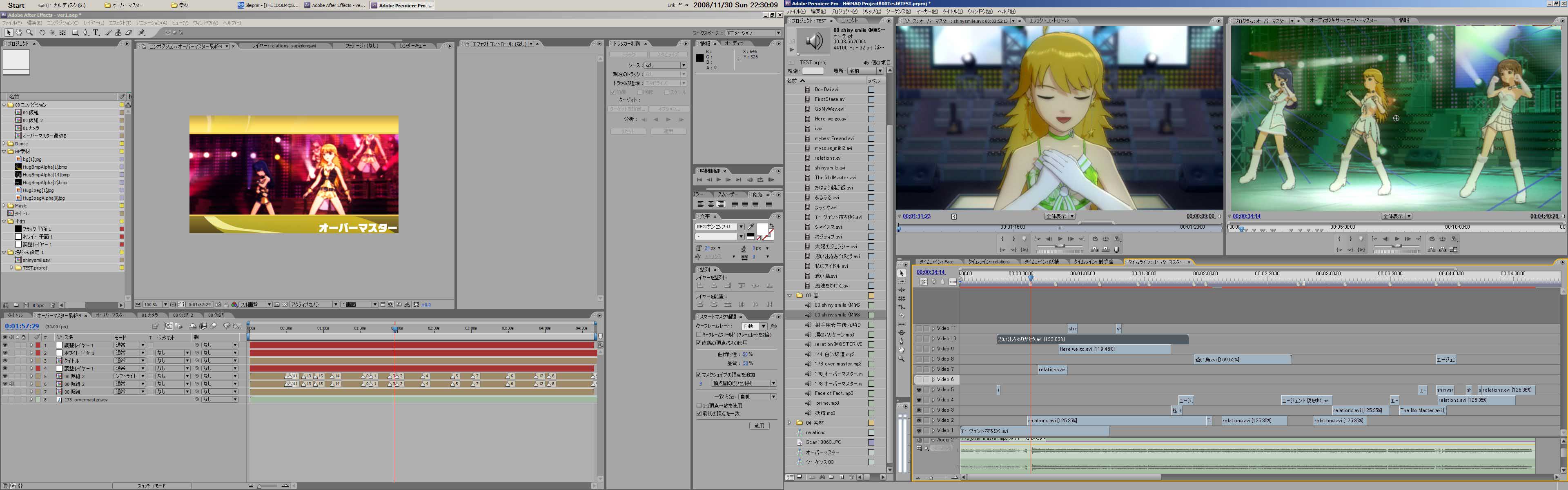Select the Pen tool
Image resolution: width=1568 pixels, height=490 pixels.
pyautogui.click(x=85, y=32)
